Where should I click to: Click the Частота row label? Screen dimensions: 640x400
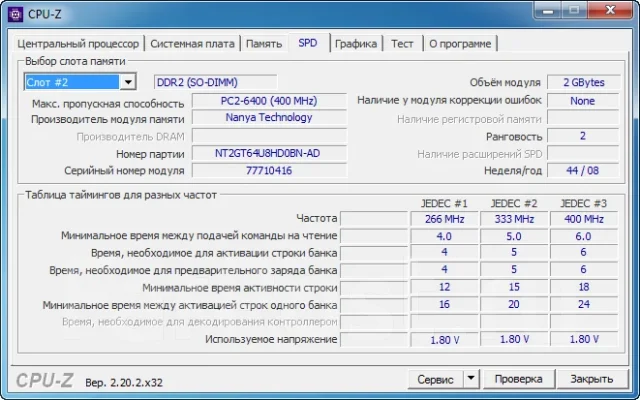317,218
